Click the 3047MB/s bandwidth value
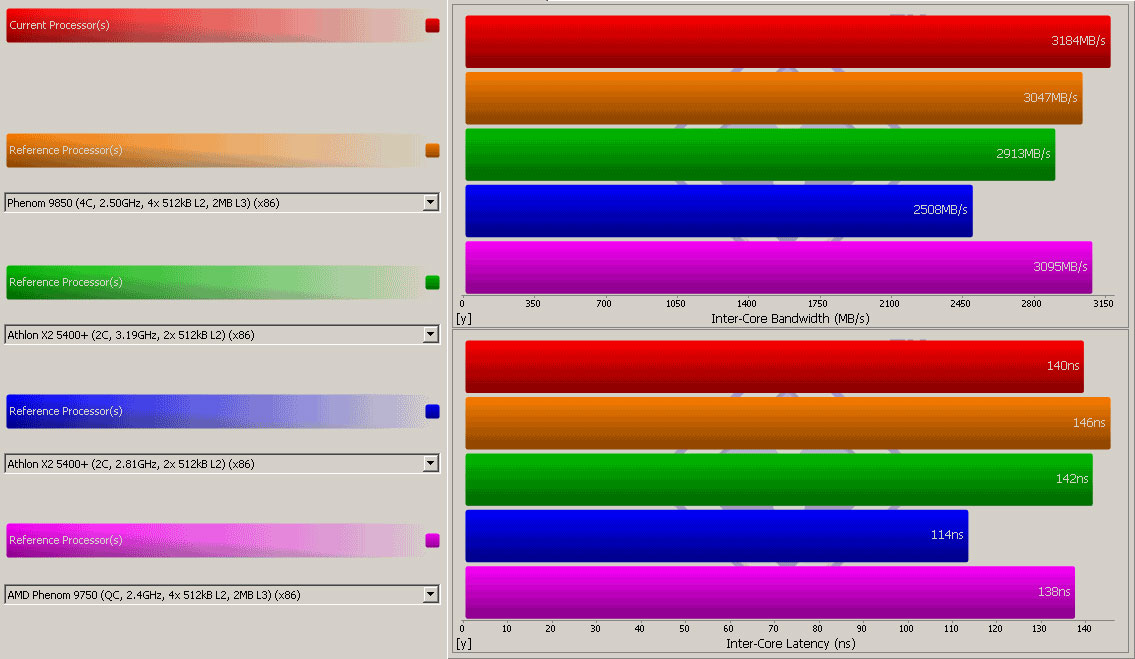The height and width of the screenshot is (659, 1135). click(1050, 98)
